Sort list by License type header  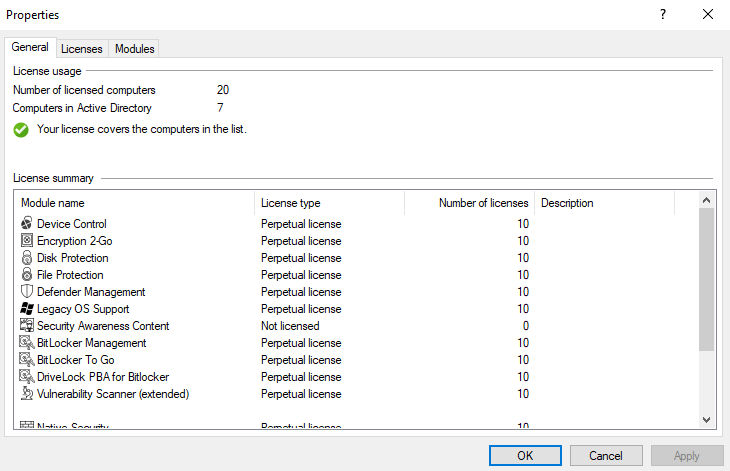329,203
